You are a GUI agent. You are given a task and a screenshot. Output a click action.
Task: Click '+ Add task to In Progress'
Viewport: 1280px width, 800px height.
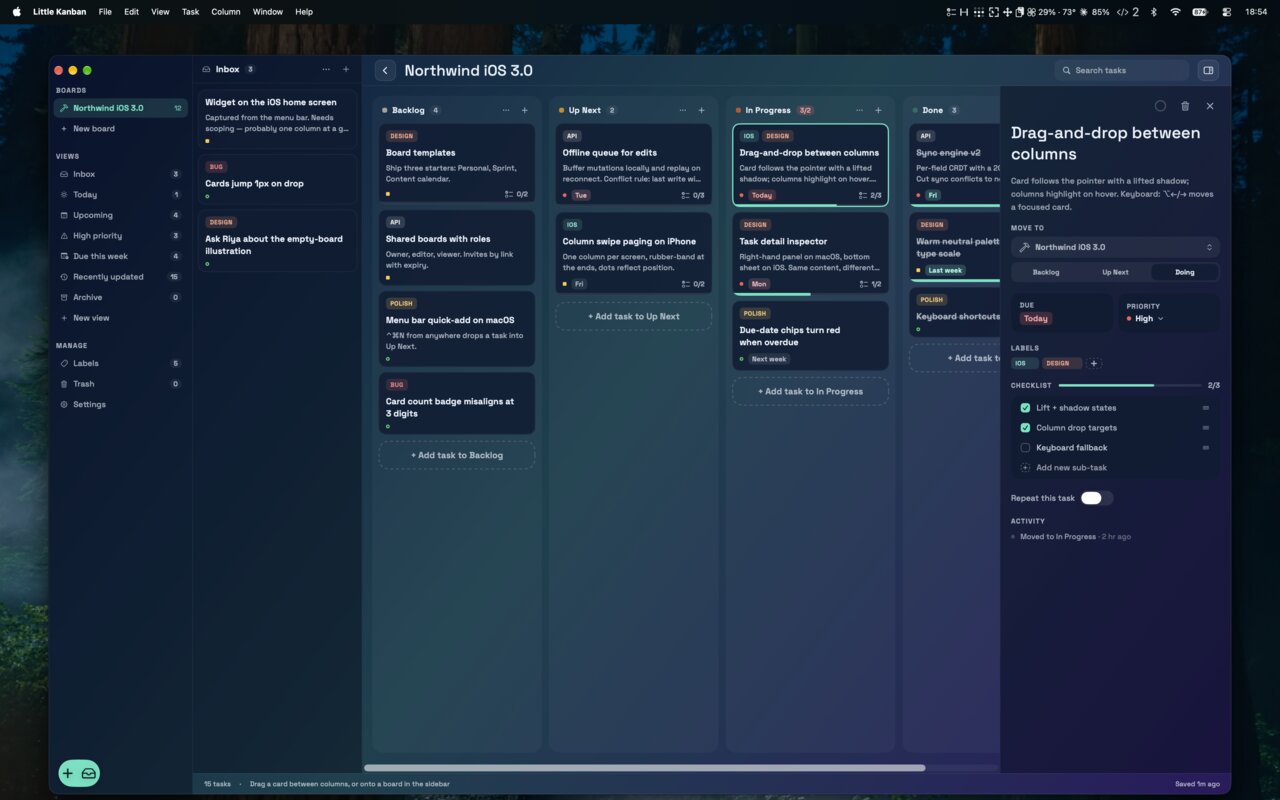coord(810,391)
